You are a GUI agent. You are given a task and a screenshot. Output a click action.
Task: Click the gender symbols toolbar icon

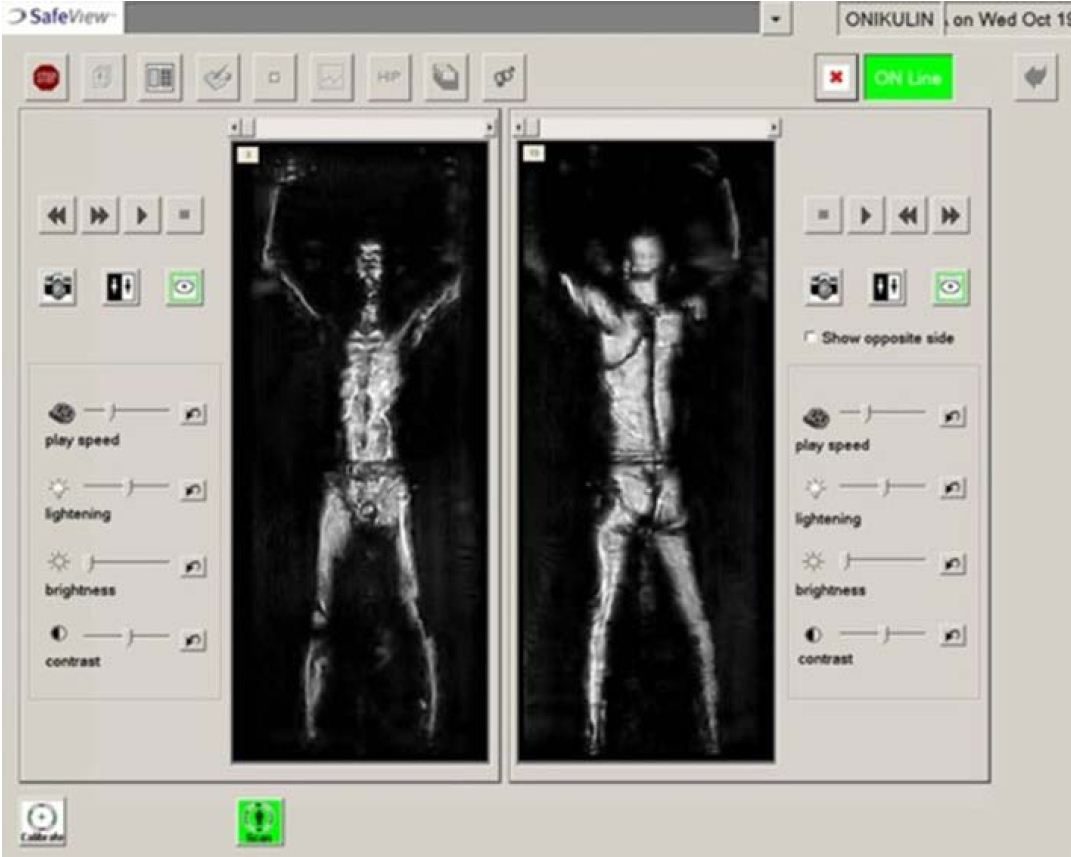pyautogui.click(x=503, y=77)
